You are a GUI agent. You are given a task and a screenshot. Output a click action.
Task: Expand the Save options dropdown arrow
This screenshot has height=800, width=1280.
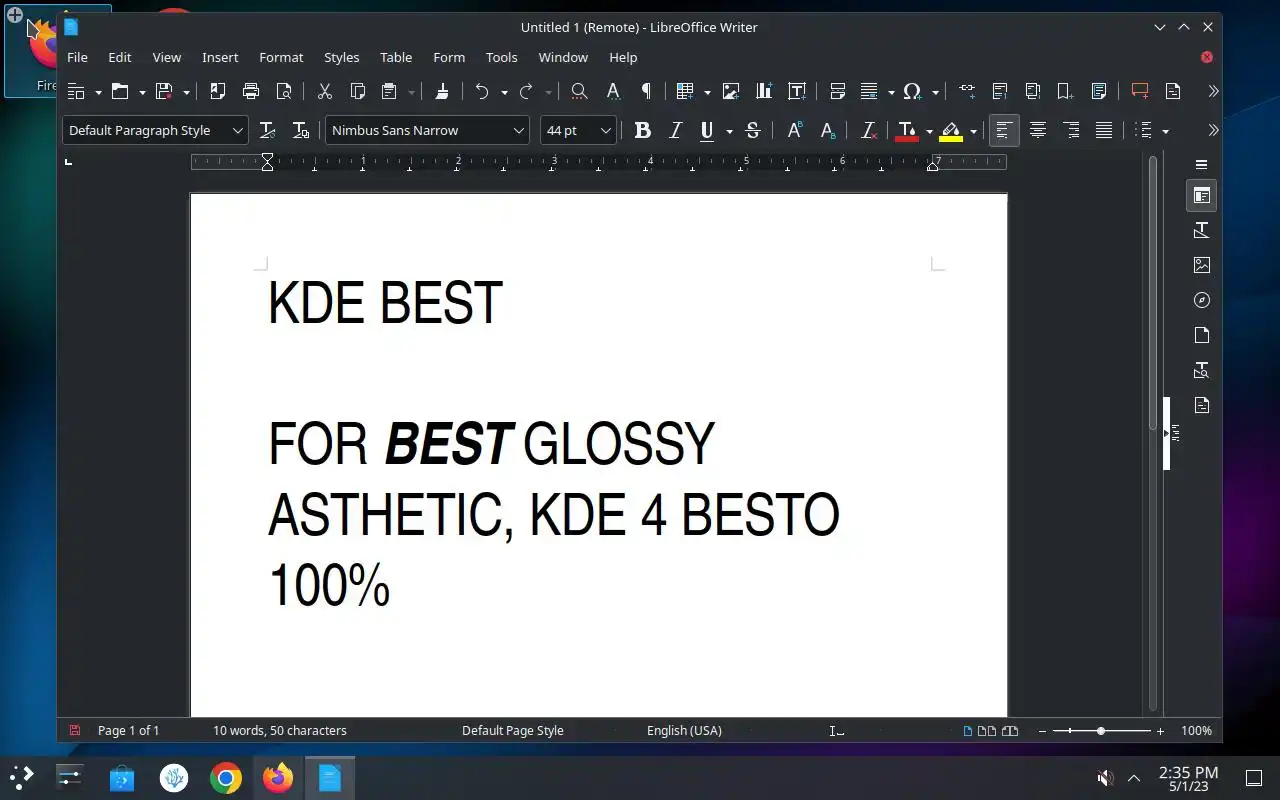(x=186, y=92)
